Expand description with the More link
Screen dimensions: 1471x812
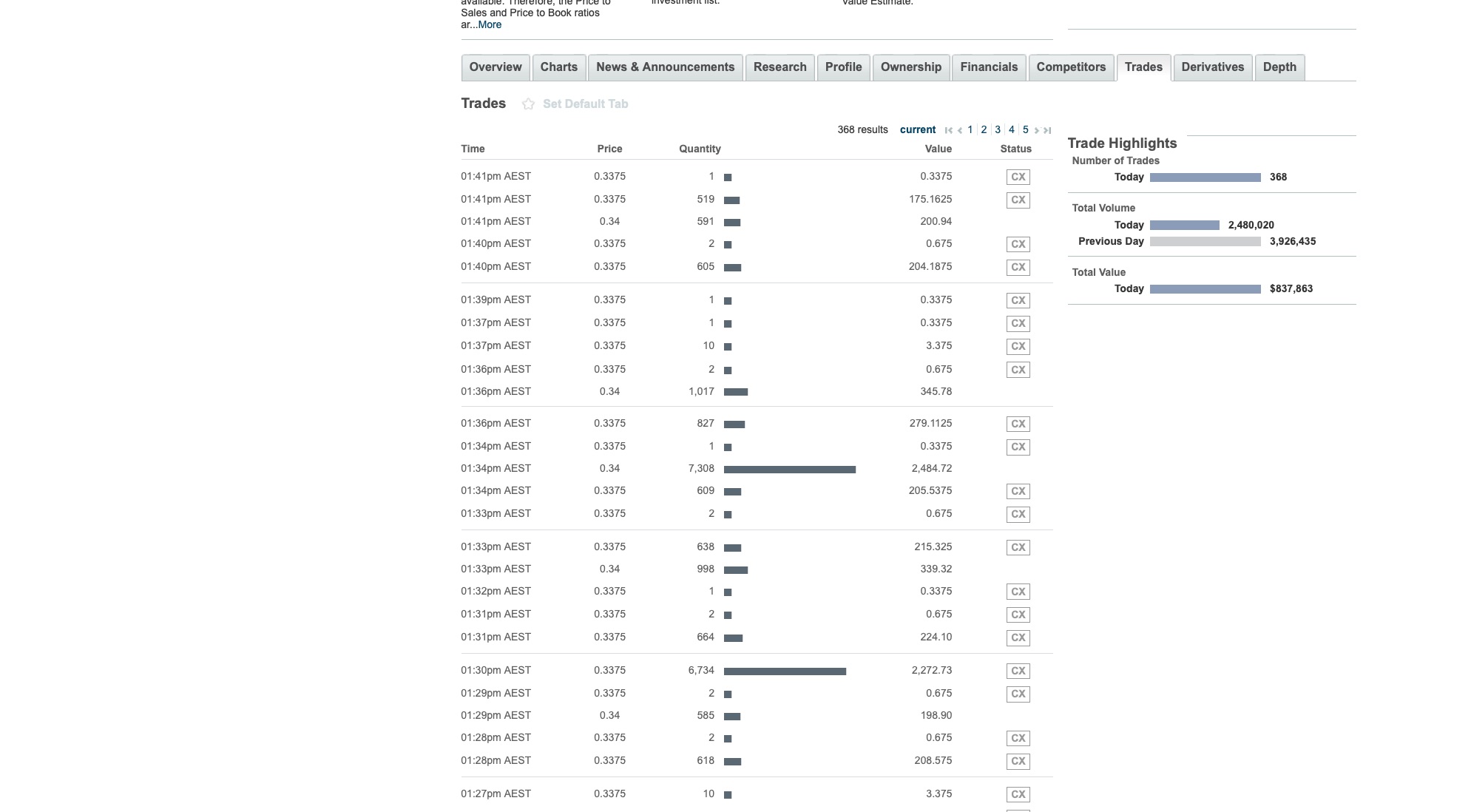pos(489,24)
